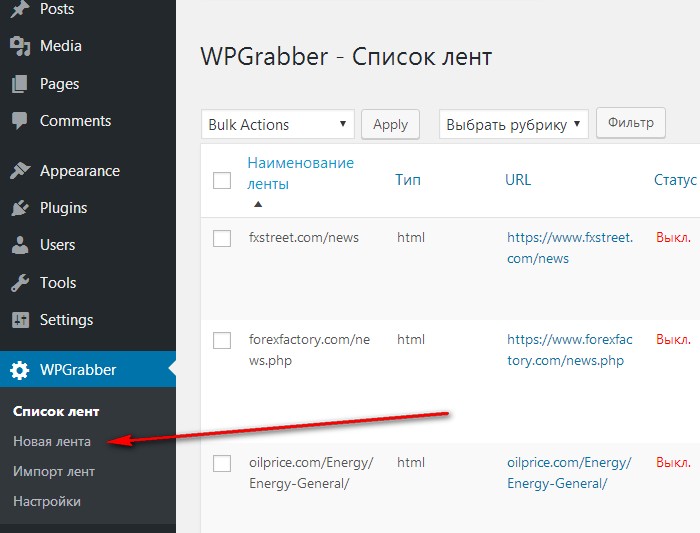Click the Posts pushpin icon
Image resolution: width=700 pixels, height=533 pixels.
pyautogui.click(x=19, y=9)
